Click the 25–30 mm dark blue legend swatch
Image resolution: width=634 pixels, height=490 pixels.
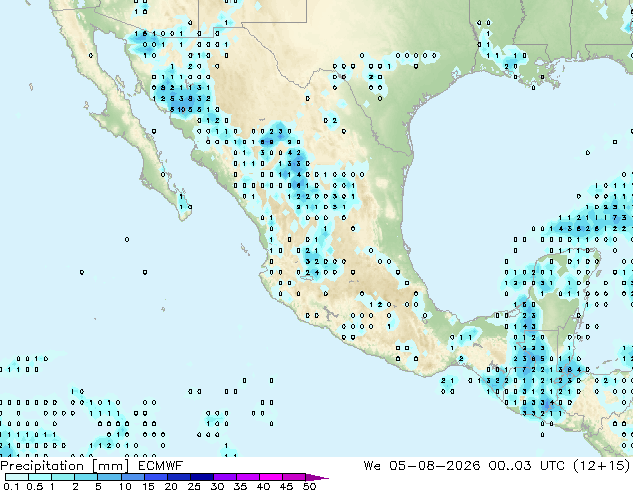point(202,477)
